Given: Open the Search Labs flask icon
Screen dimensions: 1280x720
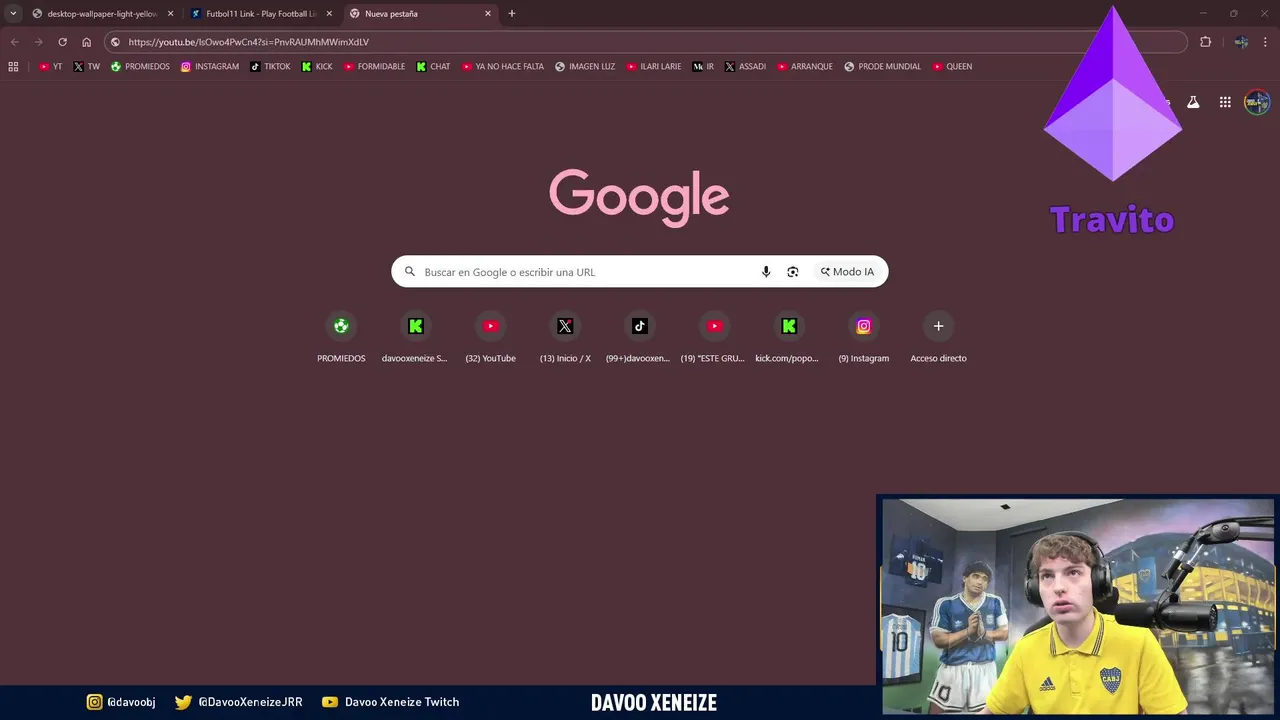Looking at the screenshot, I should pyautogui.click(x=1193, y=102).
